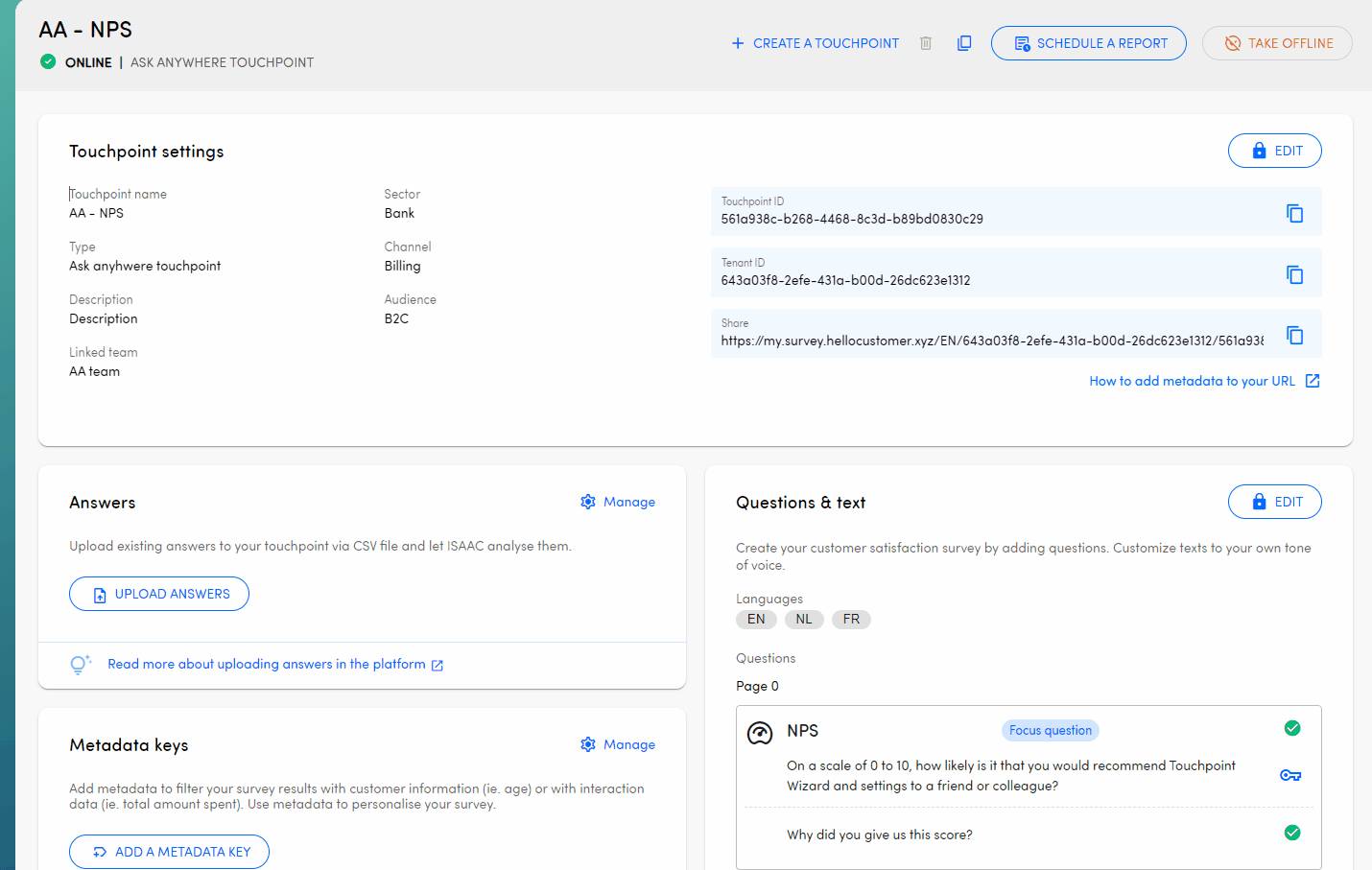Click the trash delete icon in header
This screenshot has width=1372, height=870.
(926, 43)
